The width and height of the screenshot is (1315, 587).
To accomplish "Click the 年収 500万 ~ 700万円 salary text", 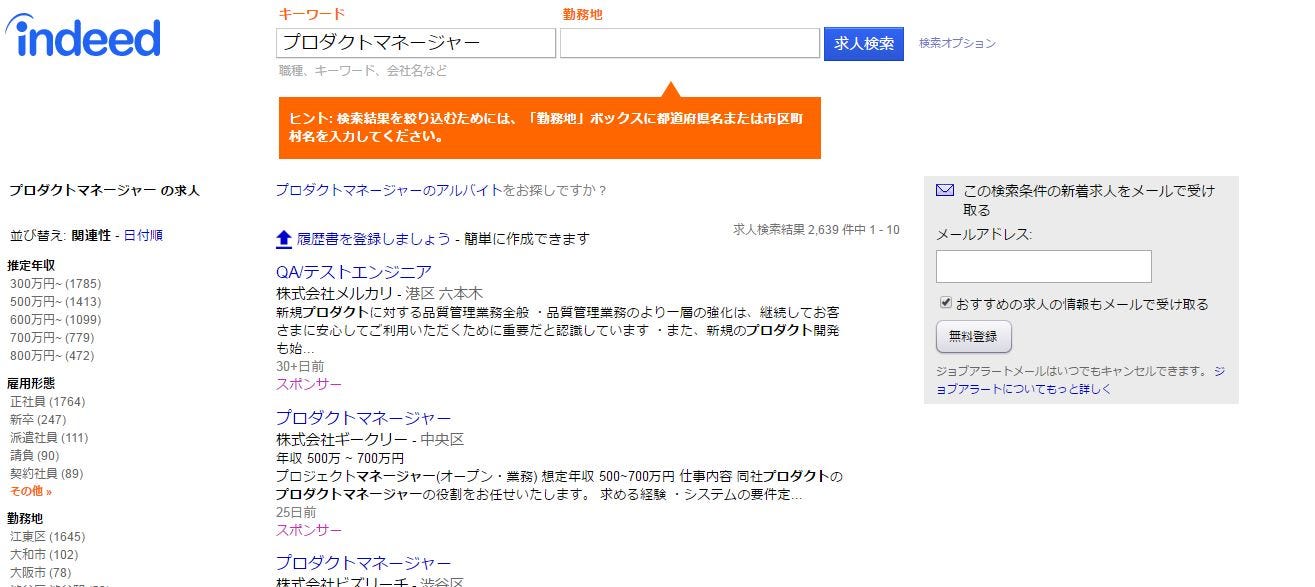I will tap(340, 458).
